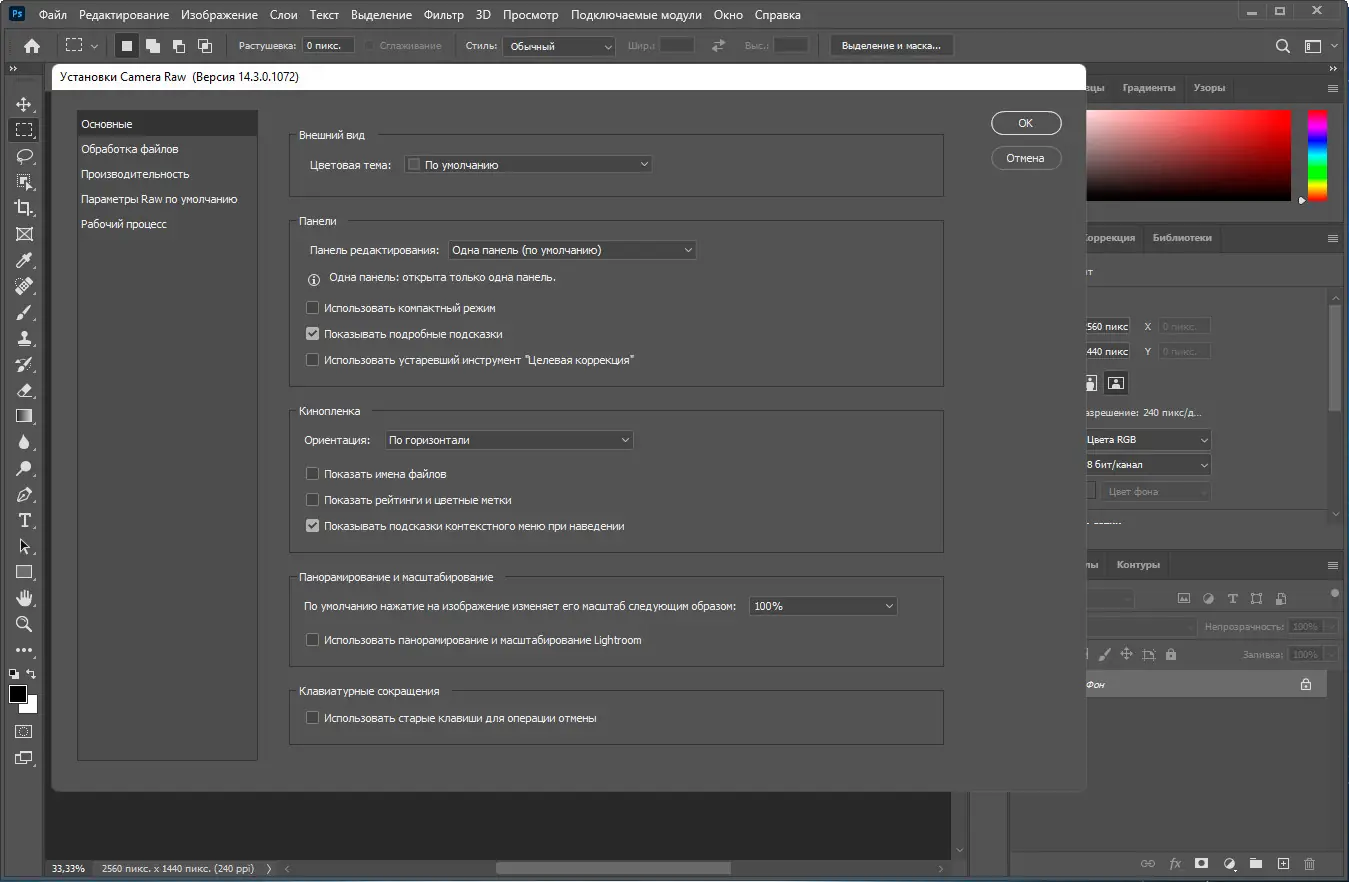Toggle the устаревший инструмент "Целевая коррекция" checkbox
This screenshot has width=1349, height=882.
313,359
